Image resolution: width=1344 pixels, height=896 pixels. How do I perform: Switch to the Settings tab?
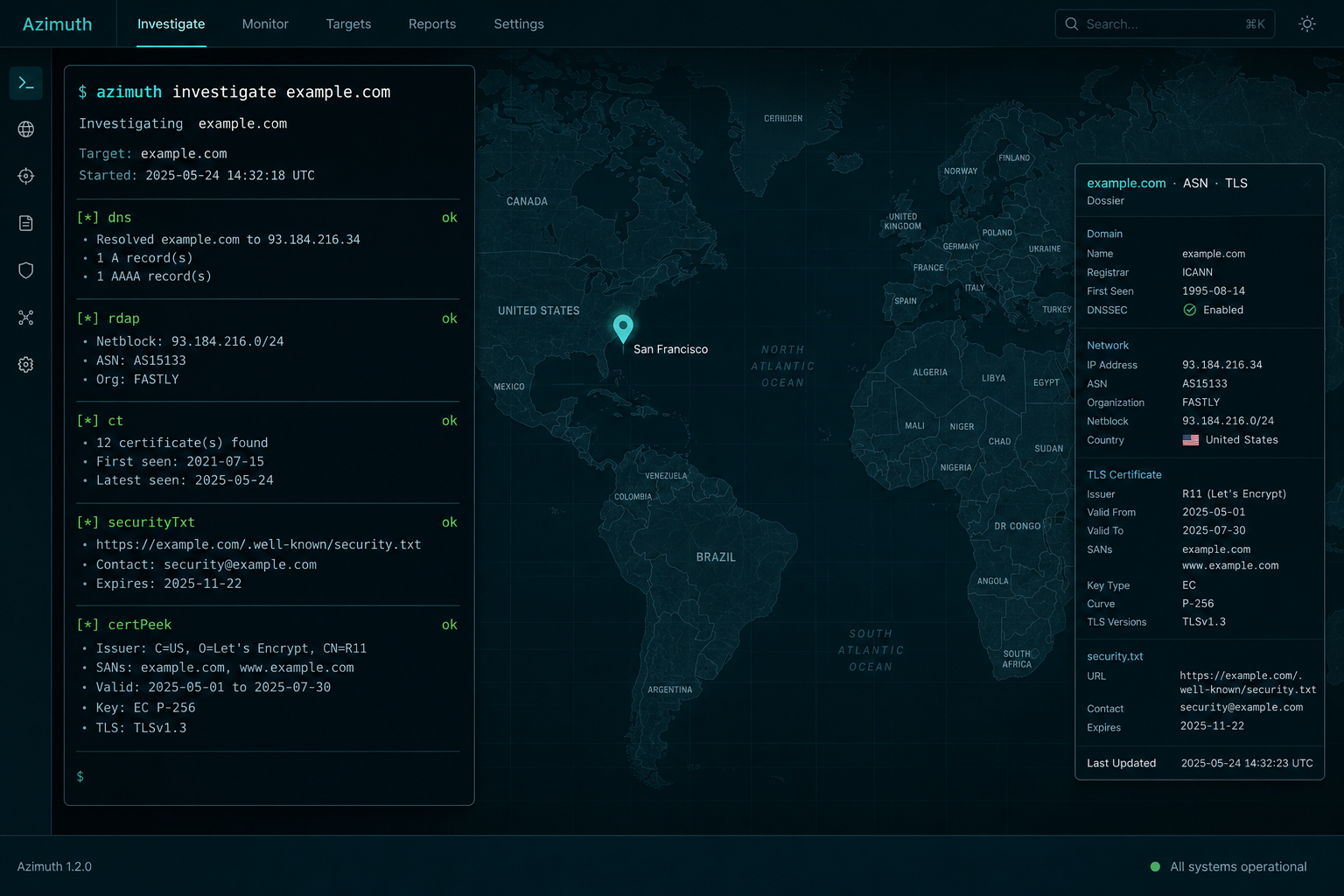[519, 24]
